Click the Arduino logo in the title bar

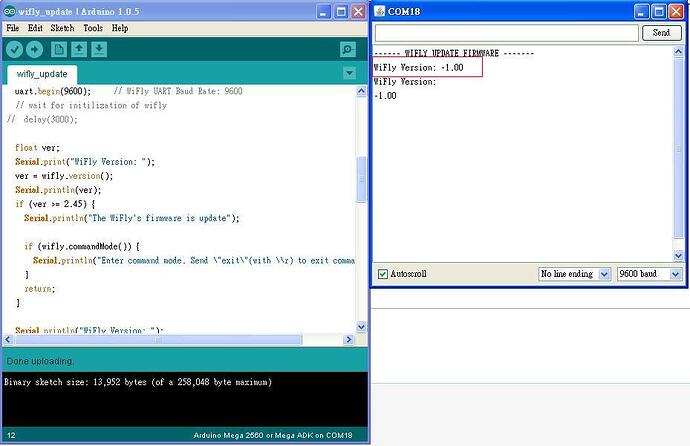click(9, 11)
